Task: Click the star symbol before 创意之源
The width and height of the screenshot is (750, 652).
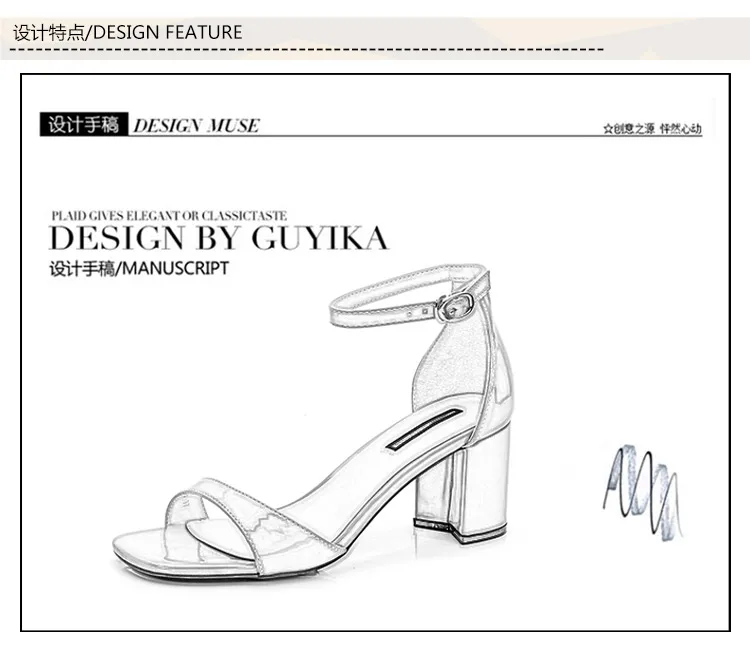Action: (x=608, y=129)
